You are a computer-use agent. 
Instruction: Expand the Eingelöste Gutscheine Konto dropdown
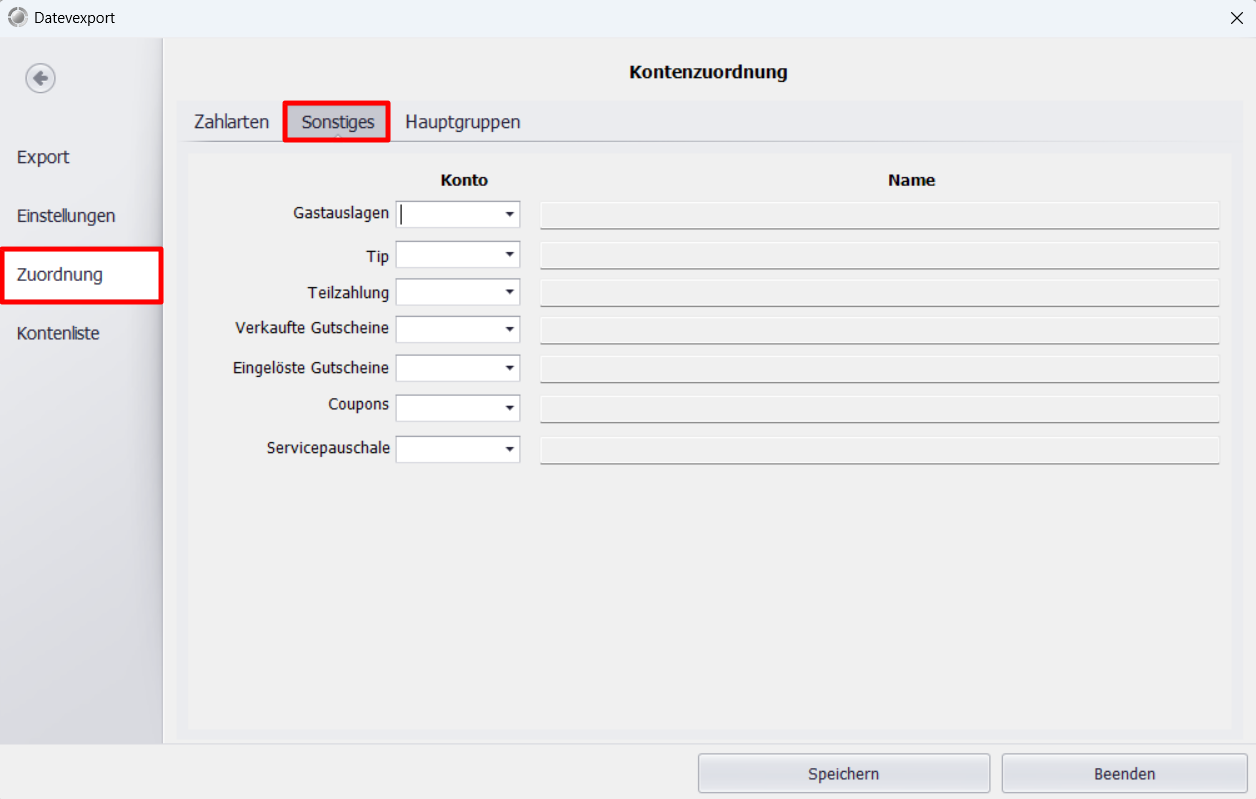[509, 368]
